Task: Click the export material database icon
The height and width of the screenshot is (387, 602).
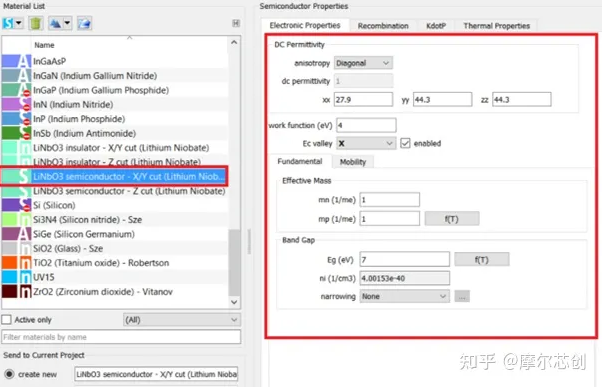Action: (84, 23)
